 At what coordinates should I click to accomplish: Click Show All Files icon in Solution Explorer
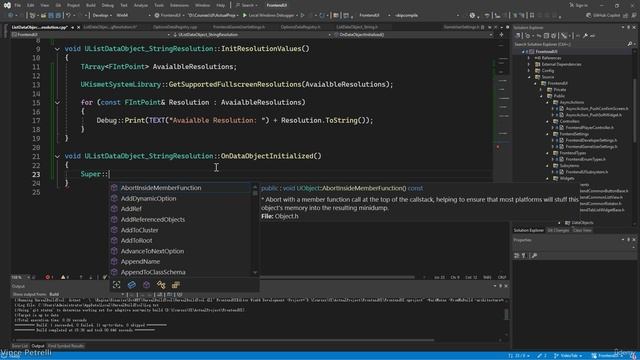point(553,36)
